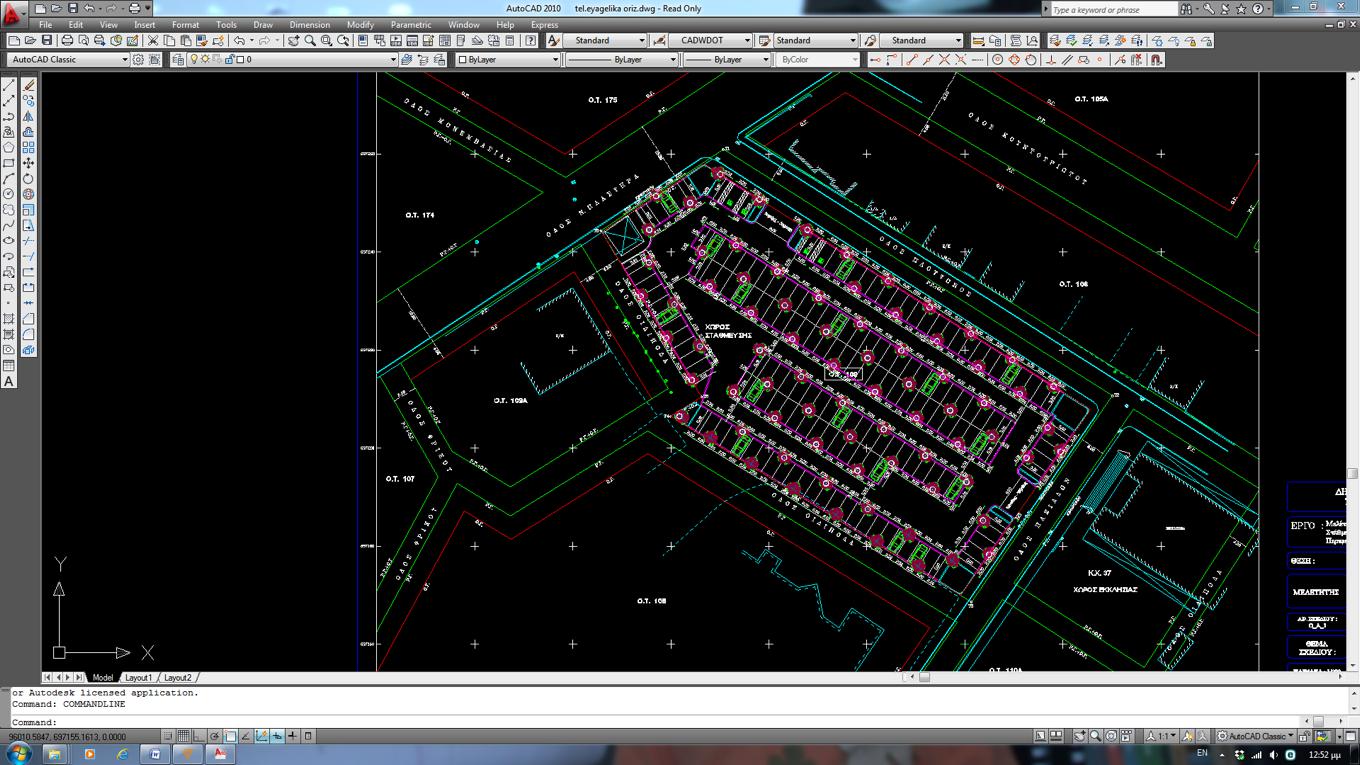Select the Line draw tool

coord(9,85)
